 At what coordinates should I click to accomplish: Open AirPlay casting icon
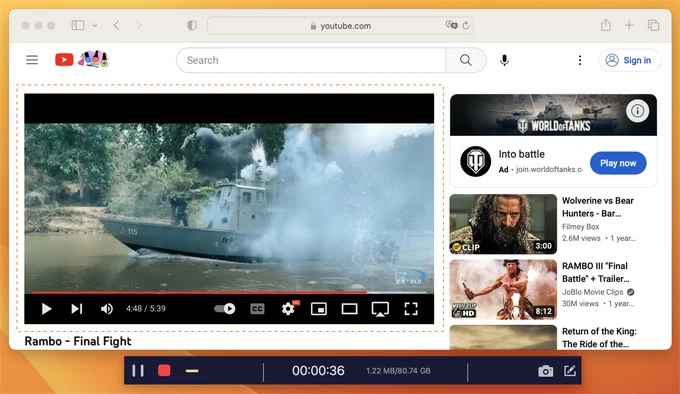coord(380,309)
